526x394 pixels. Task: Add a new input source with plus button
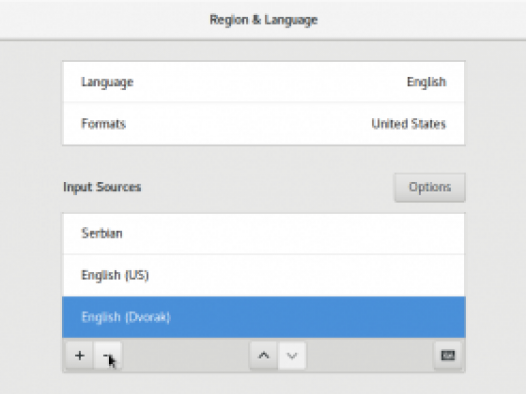tap(80, 355)
